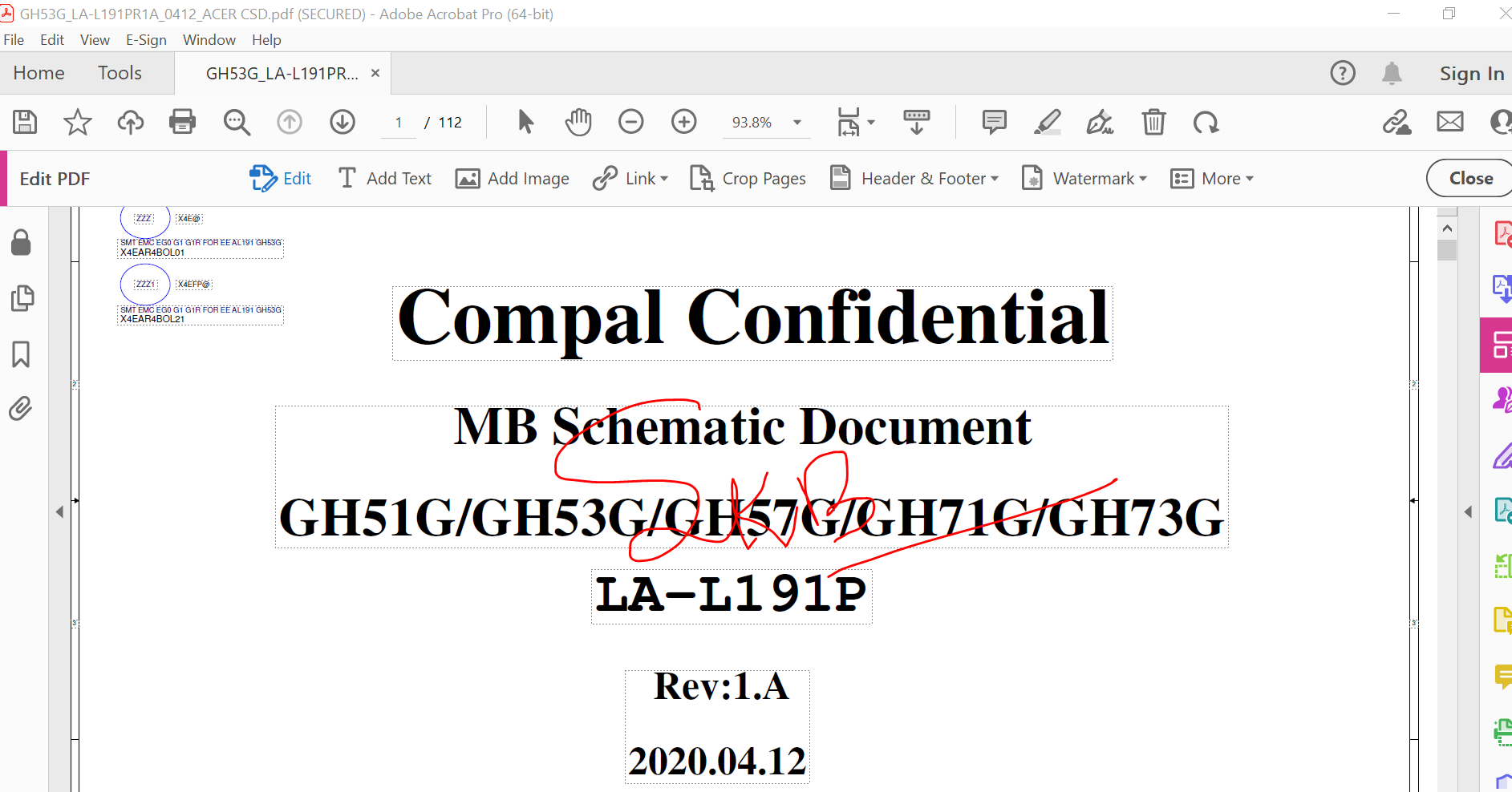Screen dimensions: 1512x792
Task: Delete with the trash can icon
Action: (1153, 122)
